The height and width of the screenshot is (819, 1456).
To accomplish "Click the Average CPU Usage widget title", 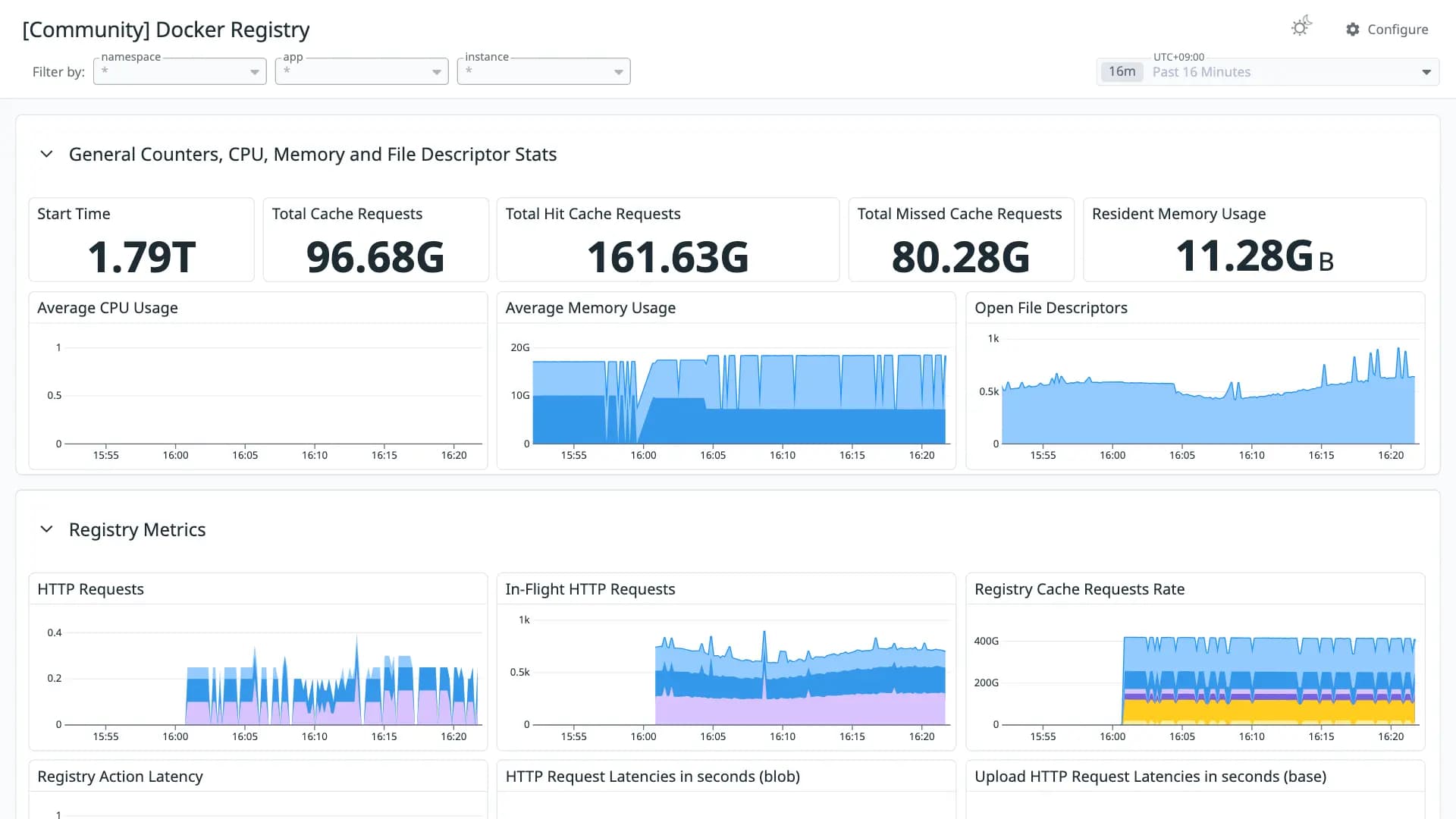I will point(108,308).
